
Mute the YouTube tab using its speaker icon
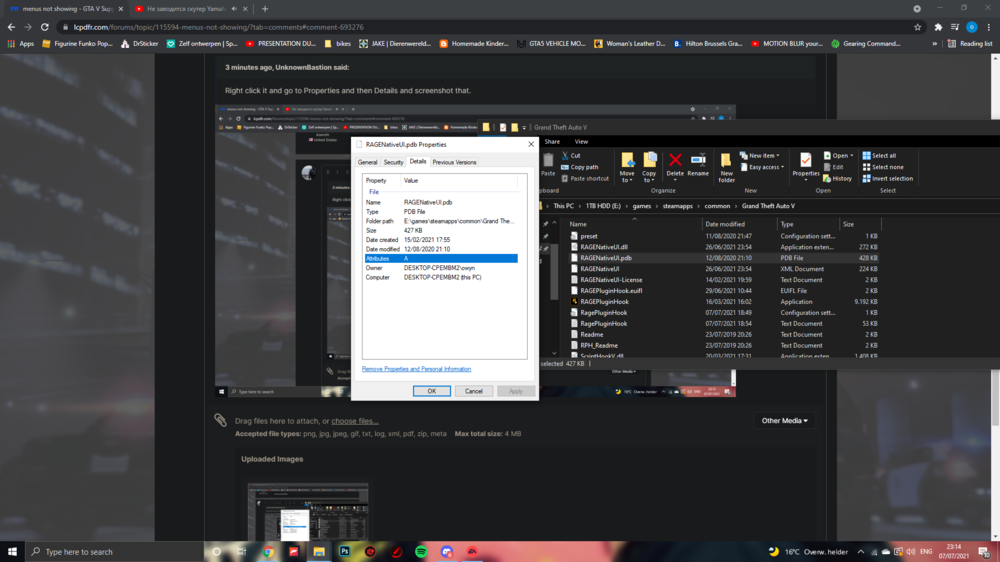click(x=234, y=9)
